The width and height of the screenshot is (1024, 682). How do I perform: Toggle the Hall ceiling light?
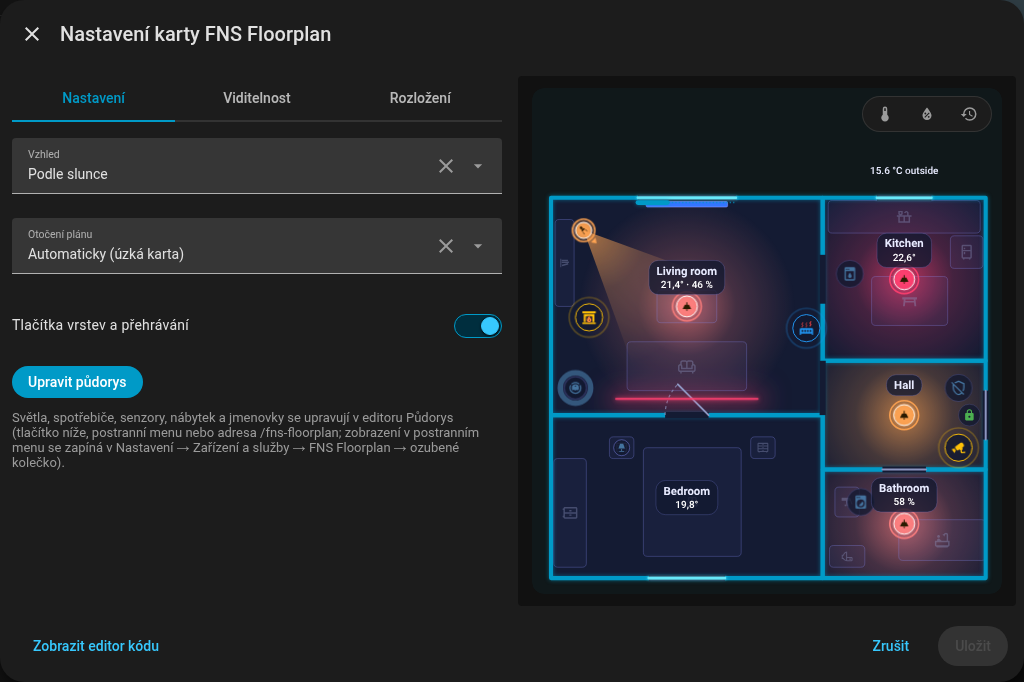point(904,415)
